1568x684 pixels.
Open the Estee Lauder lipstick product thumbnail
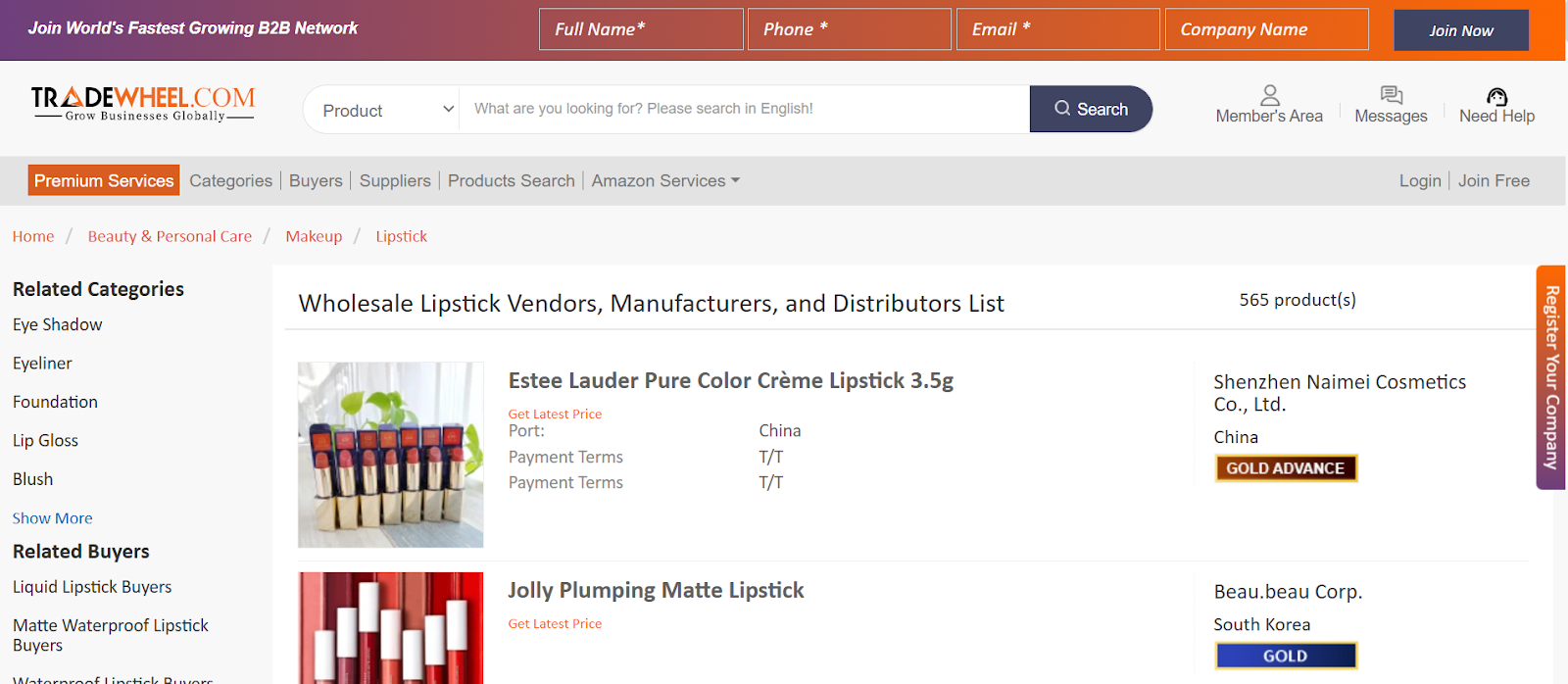391,455
